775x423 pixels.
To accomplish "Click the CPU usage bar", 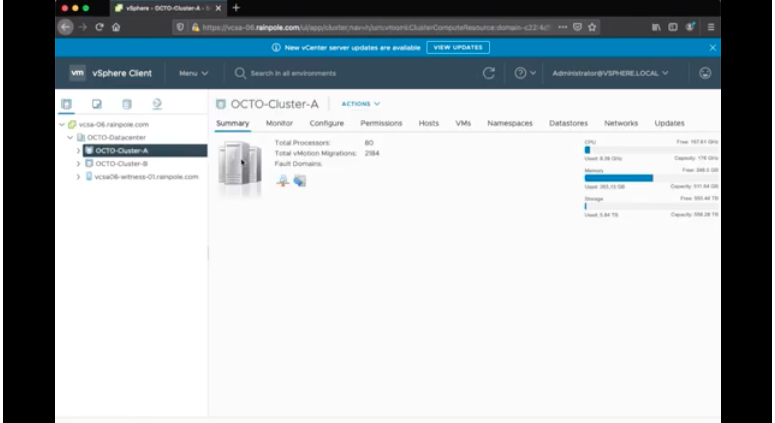I will [x=651, y=150].
